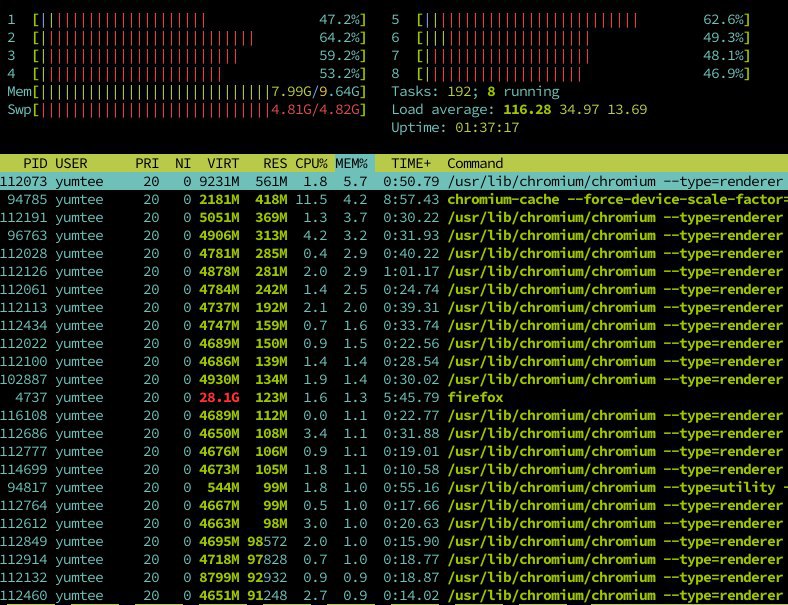The image size is (788, 605).
Task: Sort by the Command column header
Action: tap(475, 163)
